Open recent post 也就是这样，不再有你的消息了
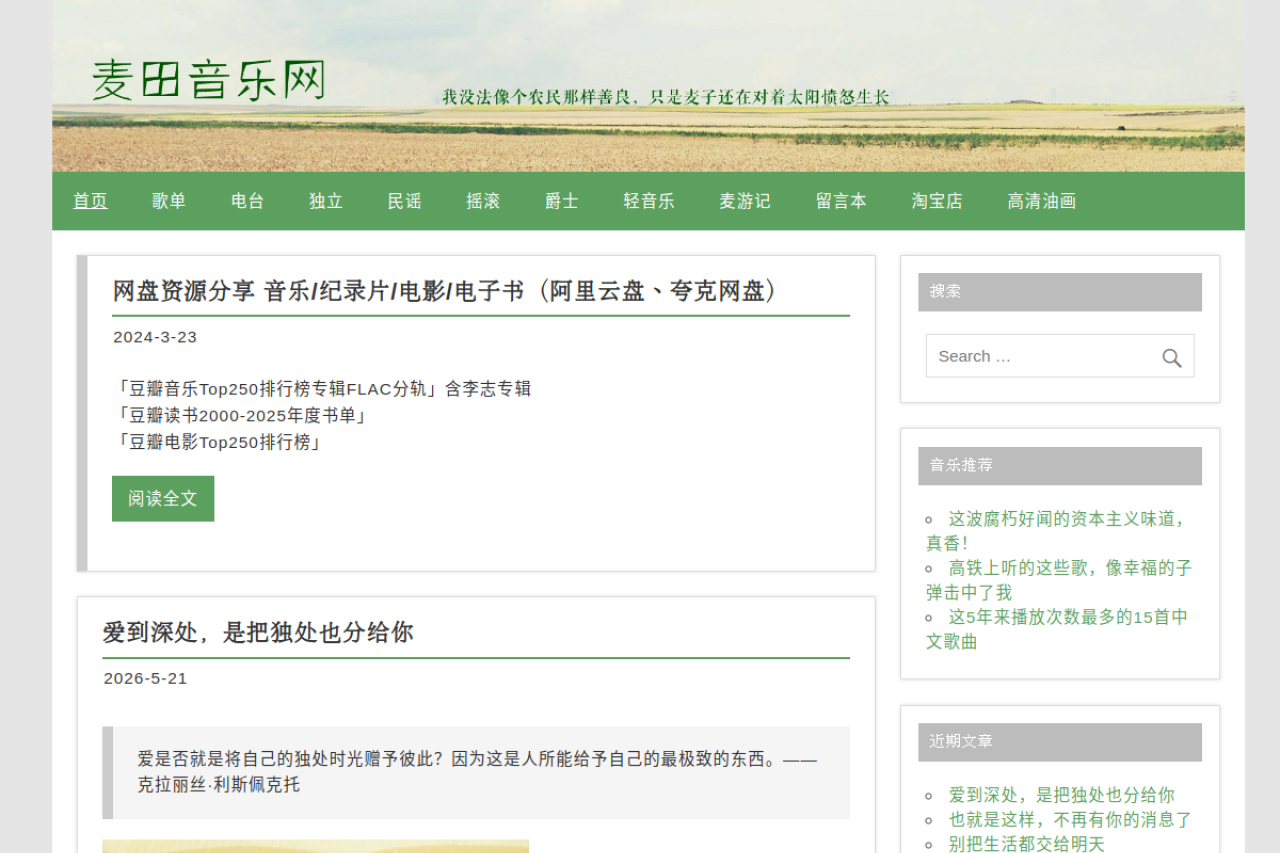The height and width of the screenshot is (853, 1280). 1071,820
